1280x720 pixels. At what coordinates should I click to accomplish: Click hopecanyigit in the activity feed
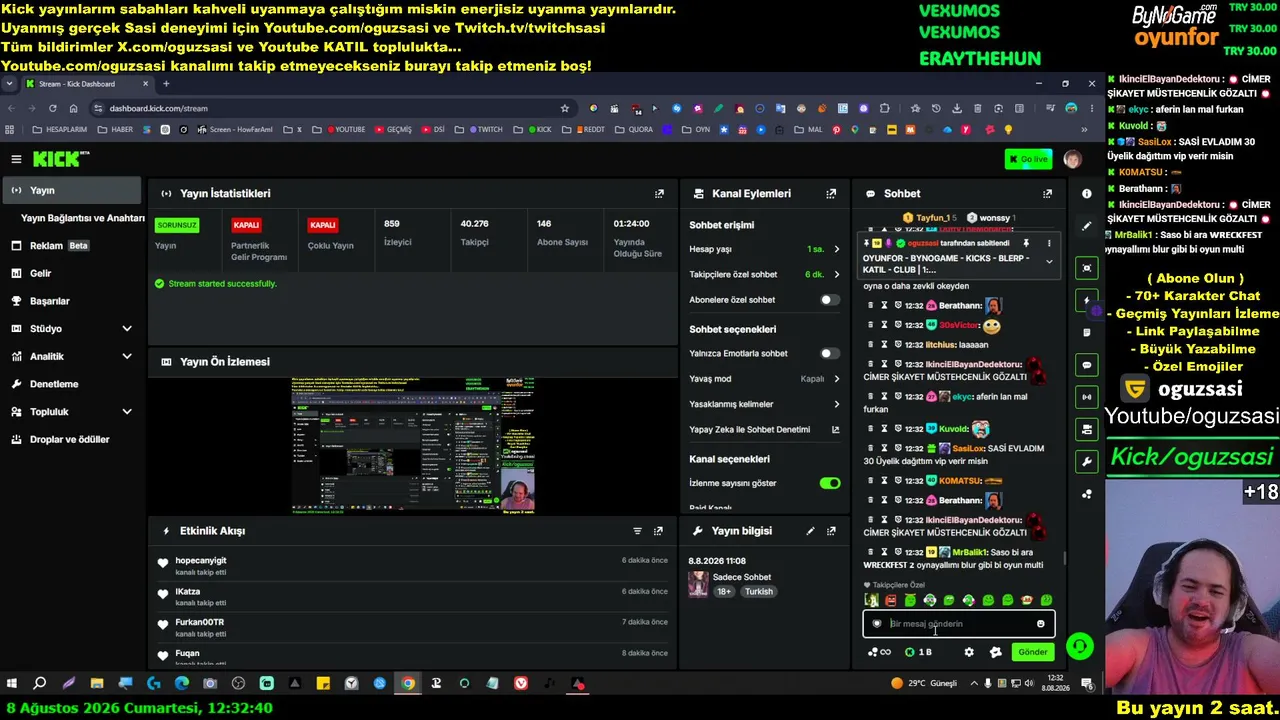(201, 561)
